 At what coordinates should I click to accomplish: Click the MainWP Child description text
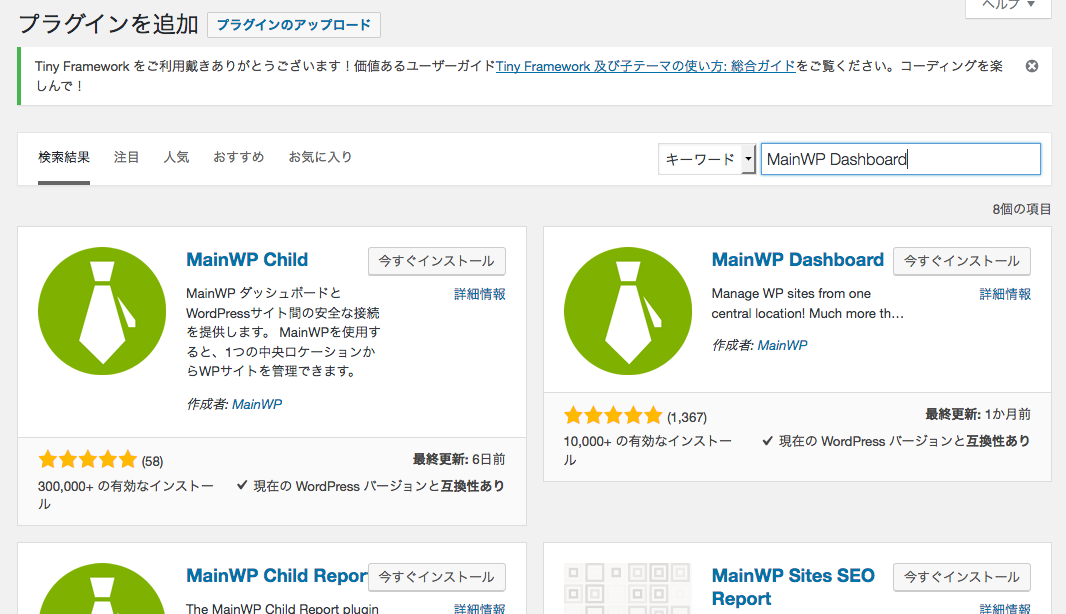point(283,332)
